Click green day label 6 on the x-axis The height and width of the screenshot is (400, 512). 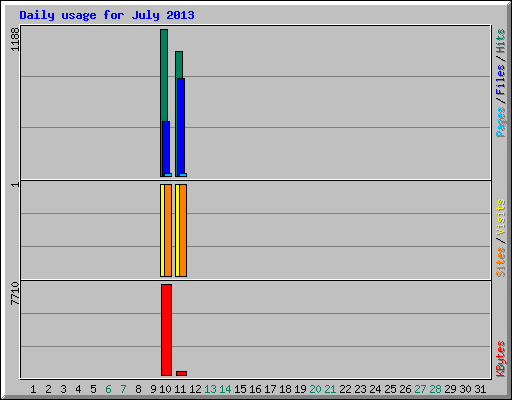pos(108,389)
